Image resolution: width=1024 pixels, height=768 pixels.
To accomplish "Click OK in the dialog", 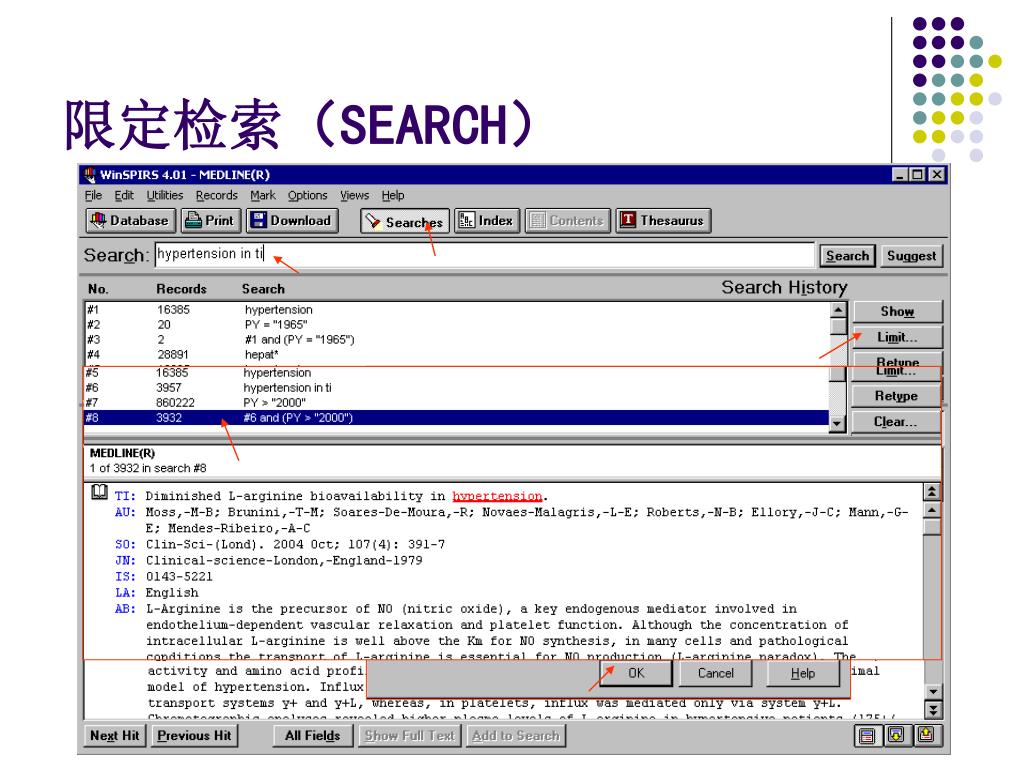I will click(636, 673).
